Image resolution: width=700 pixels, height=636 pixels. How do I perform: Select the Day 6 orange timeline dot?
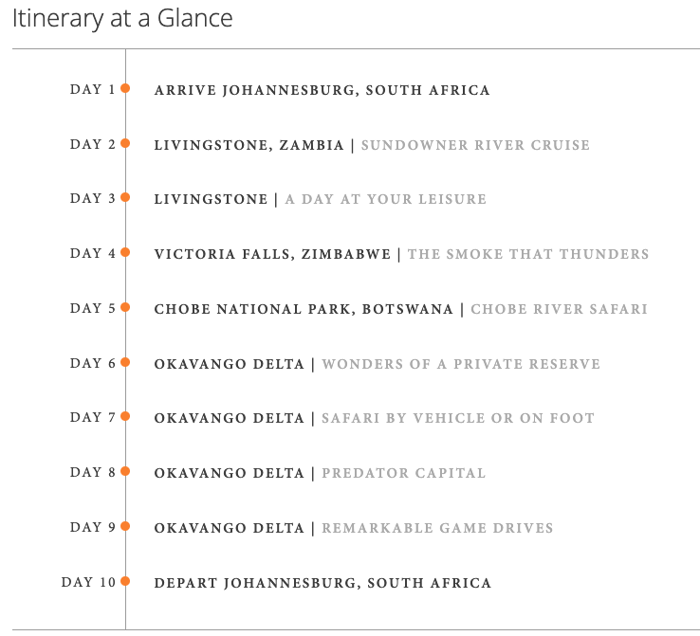pyautogui.click(x=125, y=362)
